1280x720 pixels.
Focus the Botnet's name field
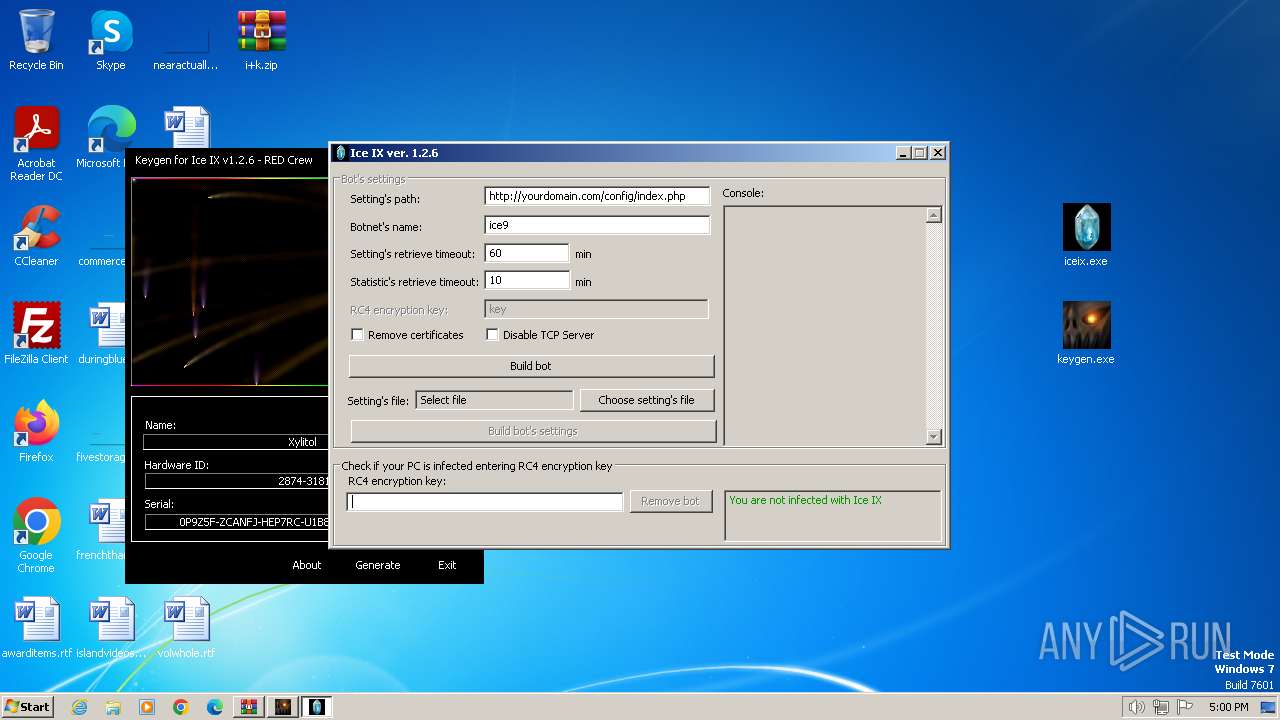pyautogui.click(x=597, y=226)
